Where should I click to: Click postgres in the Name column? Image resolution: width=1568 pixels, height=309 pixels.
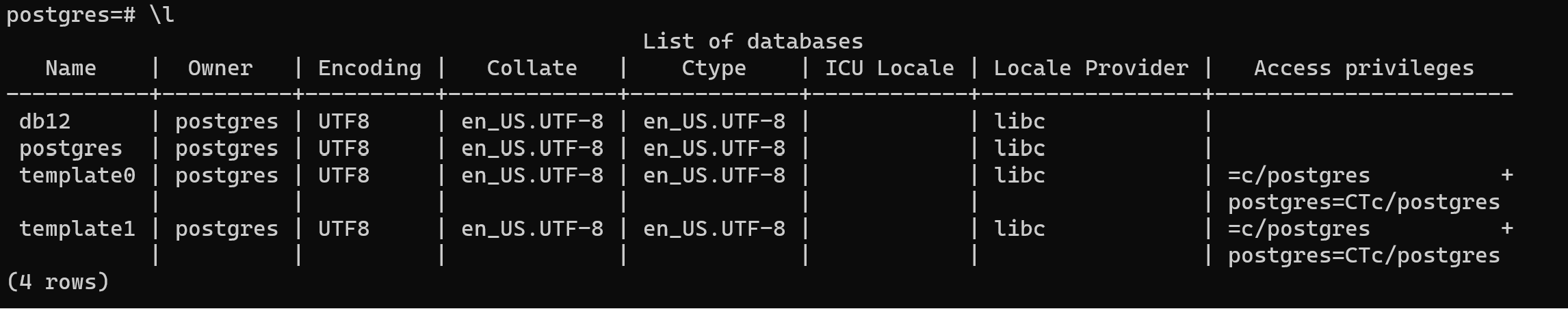click(x=70, y=149)
